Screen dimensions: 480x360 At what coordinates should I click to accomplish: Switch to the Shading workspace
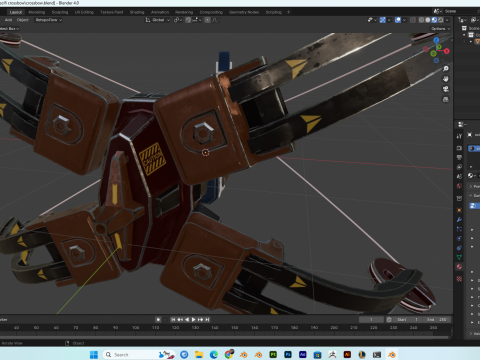(x=137, y=12)
